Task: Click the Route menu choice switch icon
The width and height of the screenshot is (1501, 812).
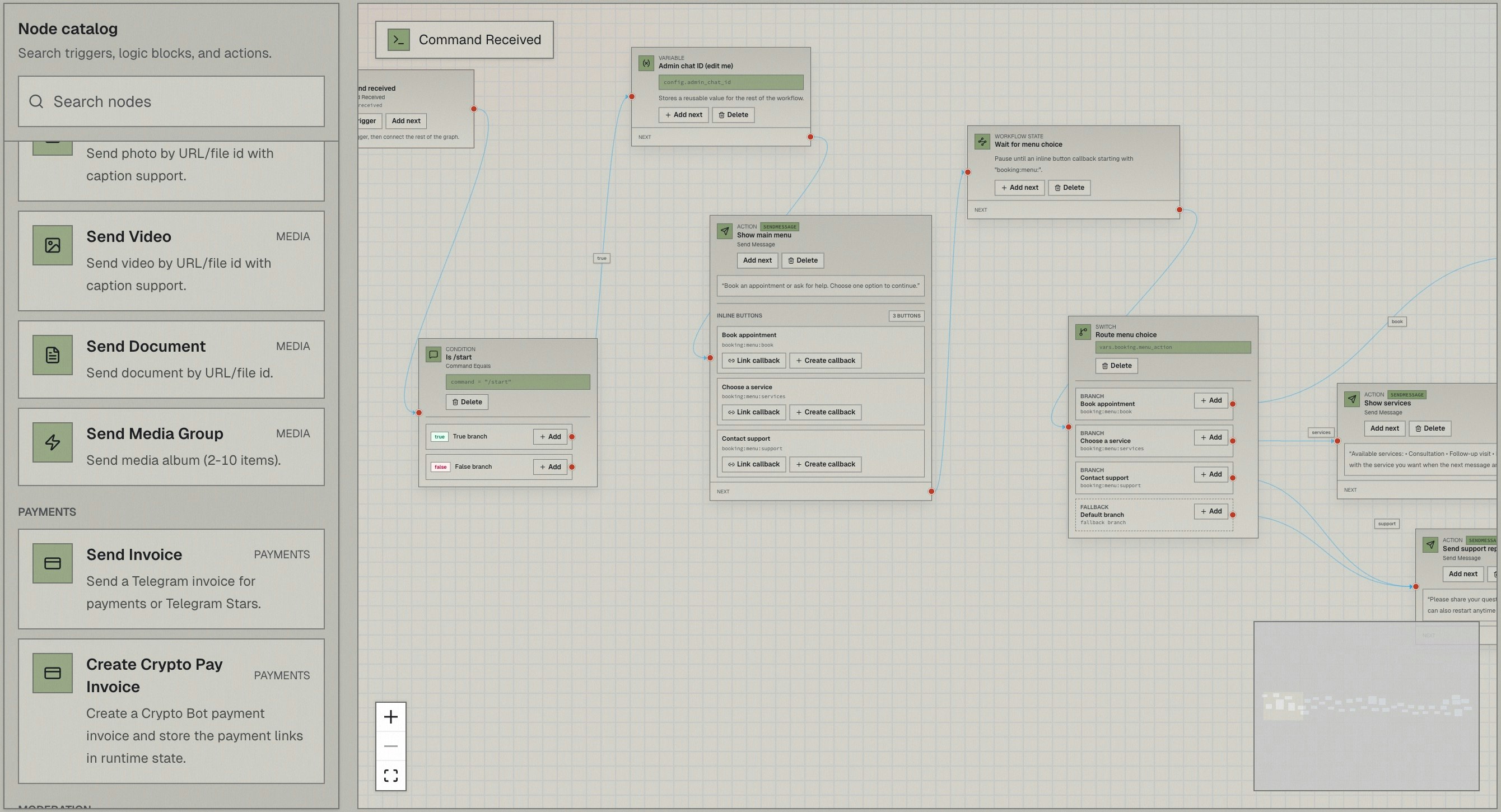Action: [x=1083, y=332]
